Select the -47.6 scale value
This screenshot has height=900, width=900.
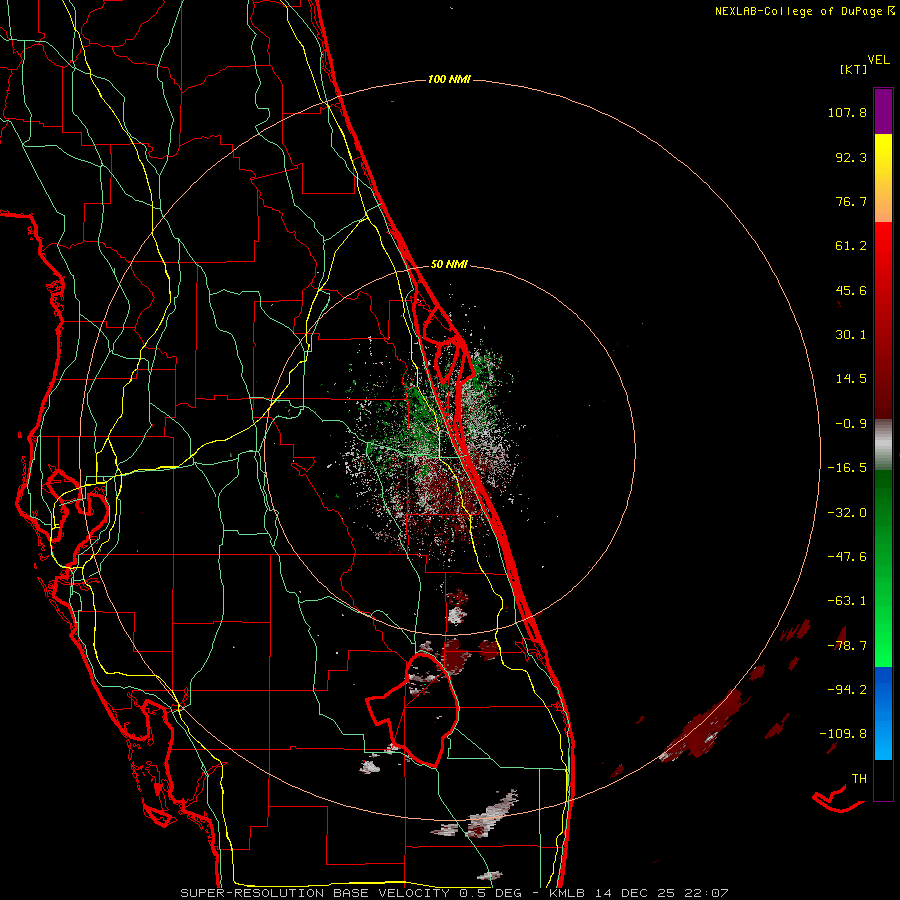point(847,557)
